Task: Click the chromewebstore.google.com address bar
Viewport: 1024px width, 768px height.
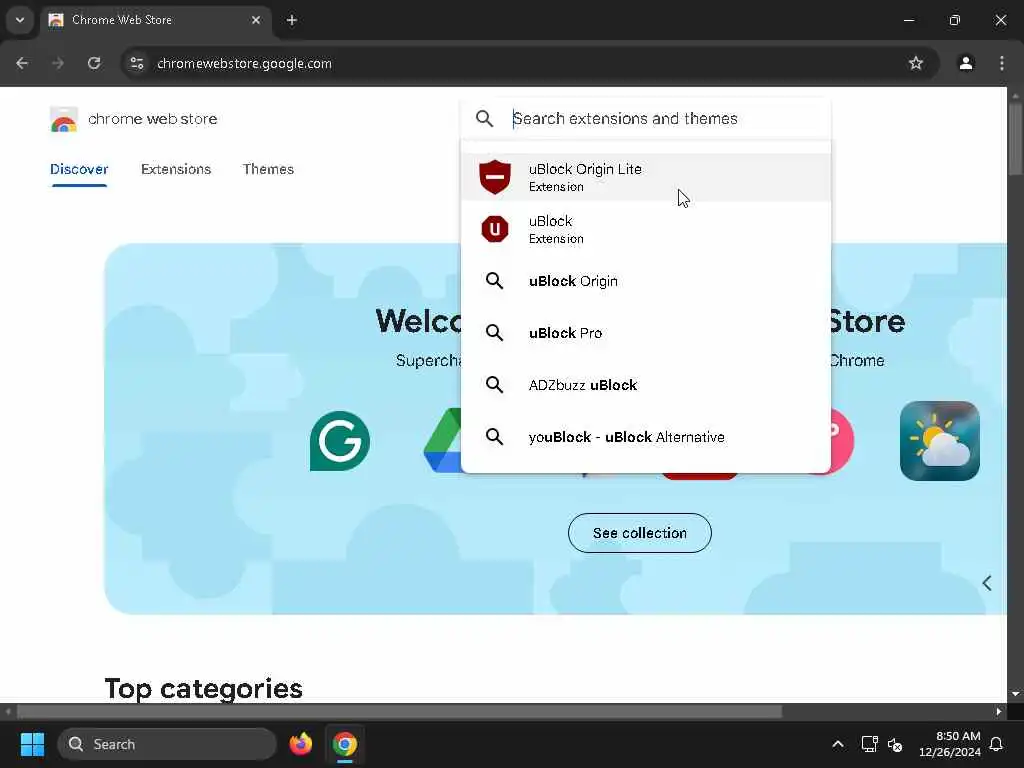Action: [529, 63]
